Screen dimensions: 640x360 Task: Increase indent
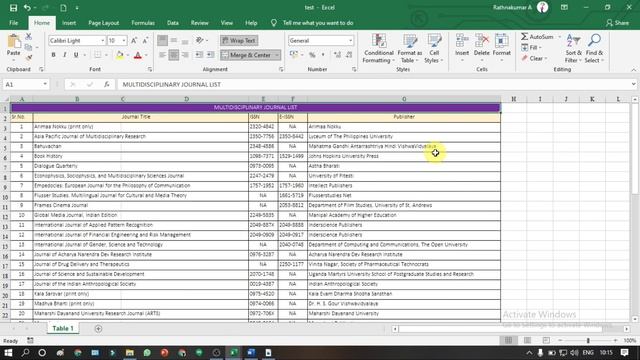click(211, 55)
